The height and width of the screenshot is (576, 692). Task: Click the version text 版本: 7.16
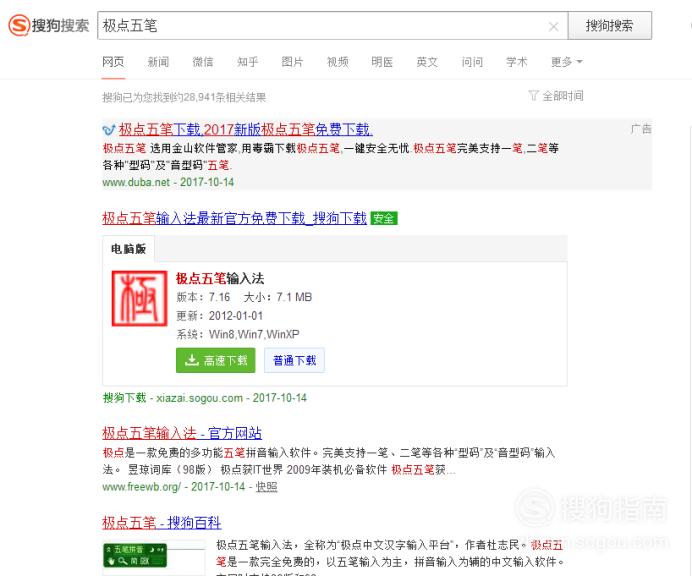point(203,297)
